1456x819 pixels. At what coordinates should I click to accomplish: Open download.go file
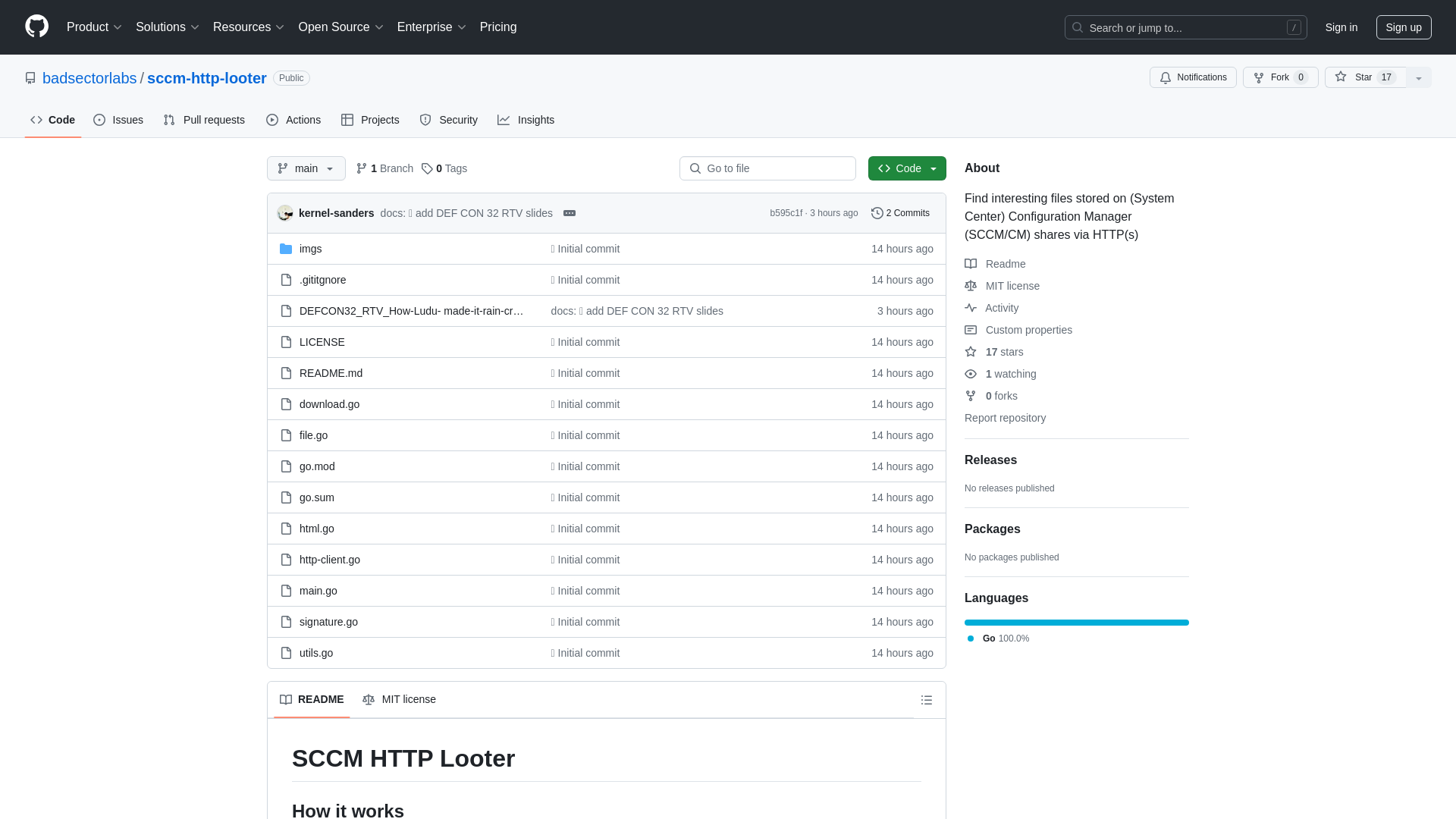[x=329, y=404]
